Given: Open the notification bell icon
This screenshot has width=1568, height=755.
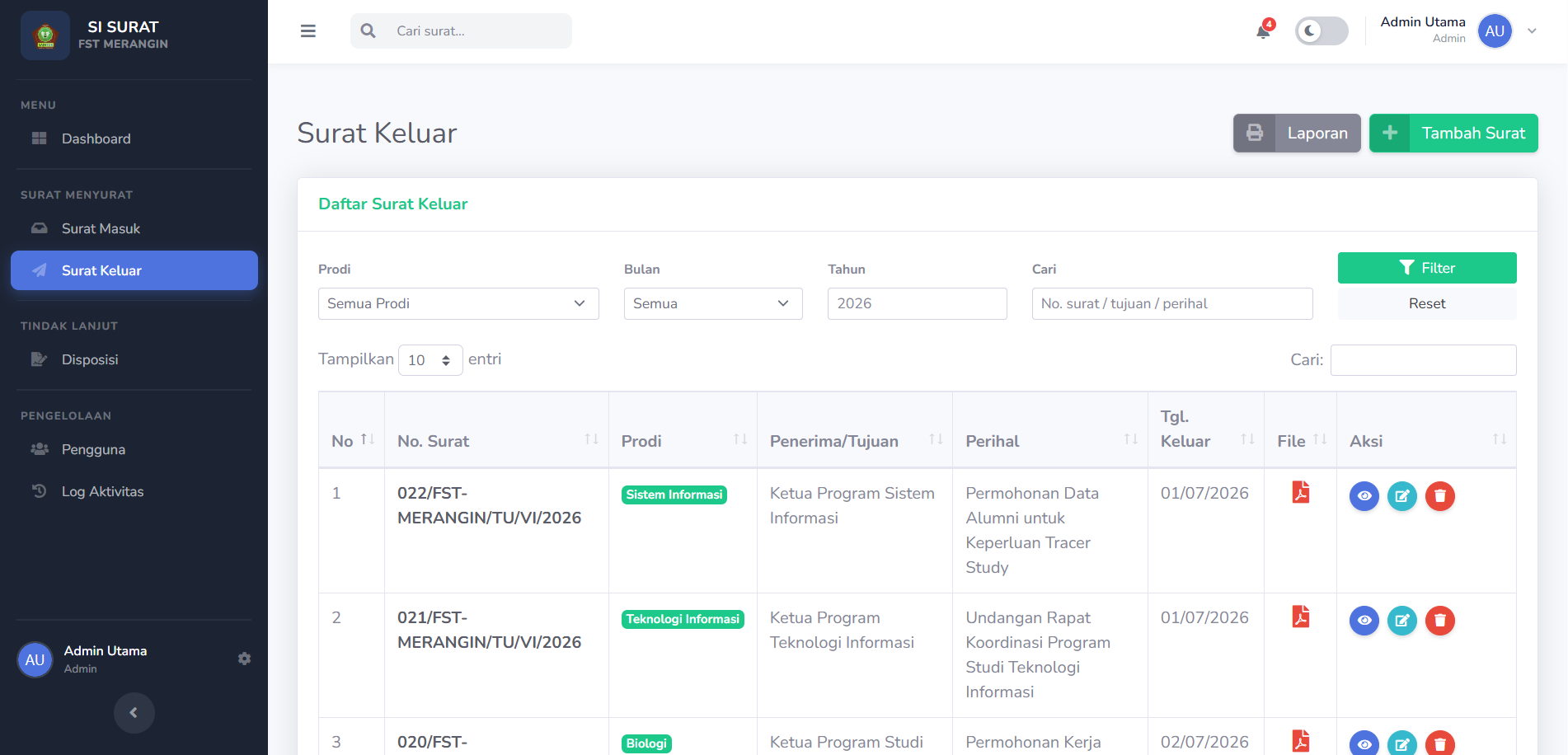Looking at the screenshot, I should [x=1262, y=31].
